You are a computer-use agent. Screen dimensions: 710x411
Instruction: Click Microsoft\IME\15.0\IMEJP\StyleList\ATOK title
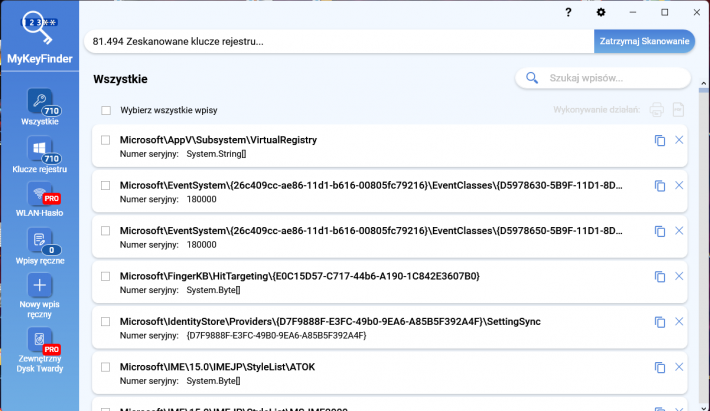click(x=217, y=367)
